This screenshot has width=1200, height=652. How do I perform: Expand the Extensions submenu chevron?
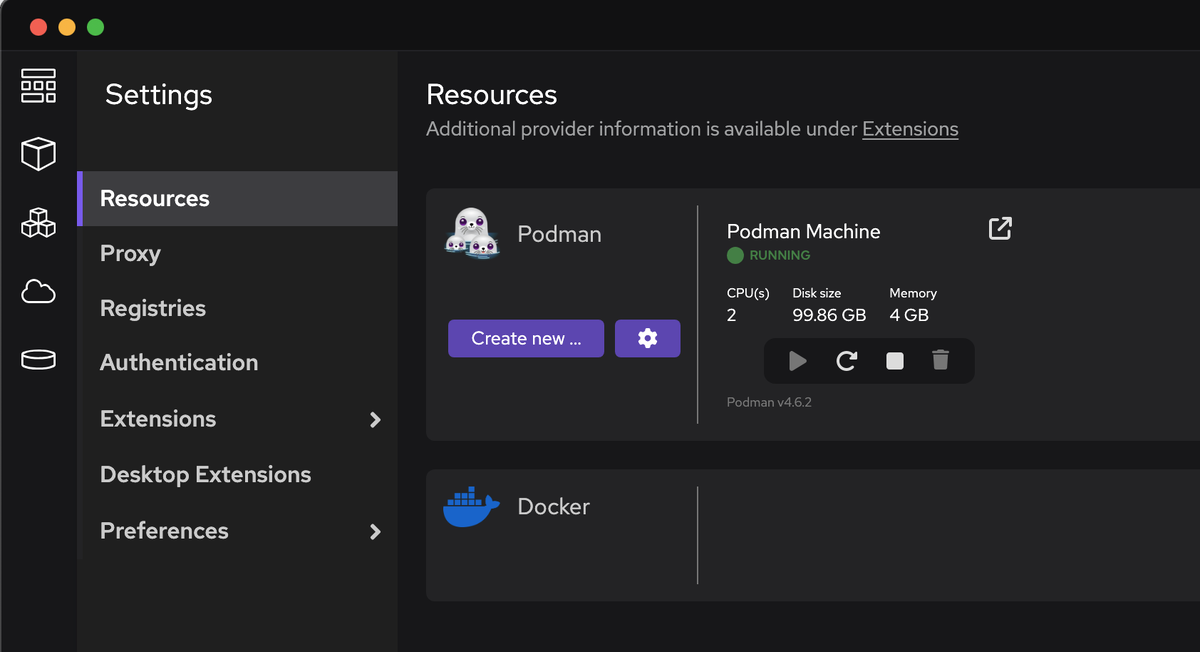[375, 420]
